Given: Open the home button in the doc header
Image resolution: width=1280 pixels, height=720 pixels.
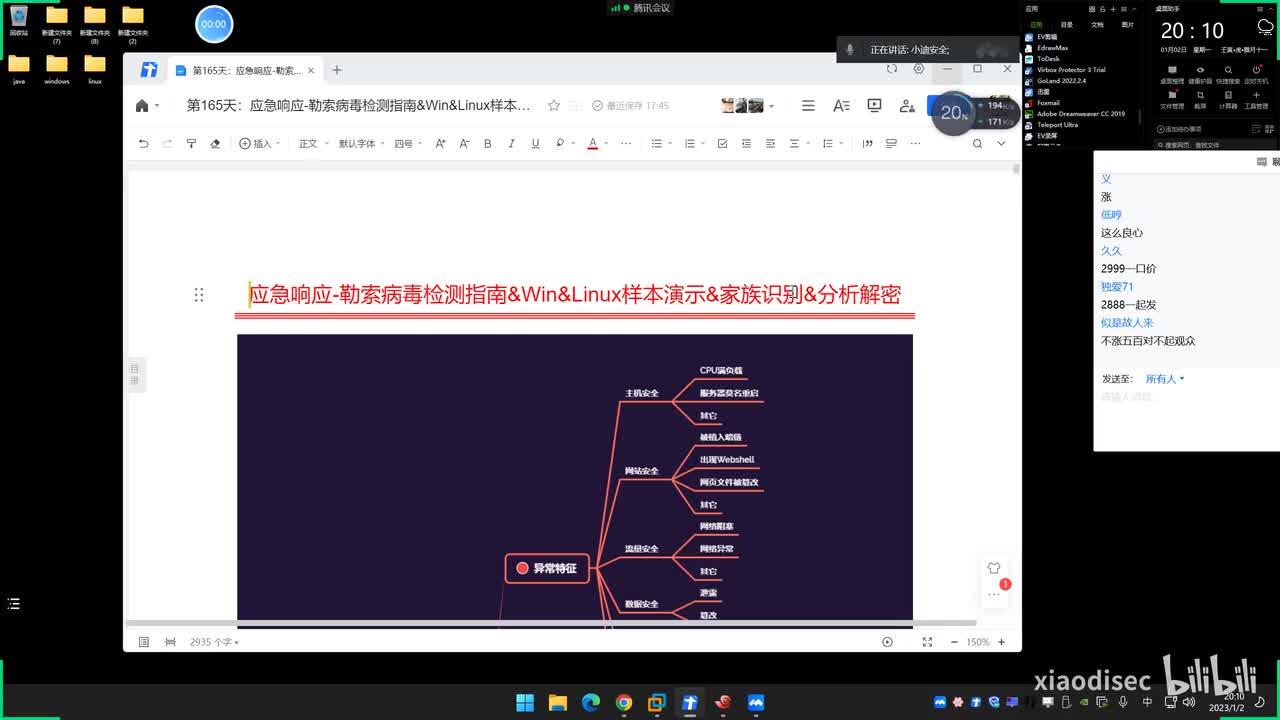Looking at the screenshot, I should click(x=142, y=106).
